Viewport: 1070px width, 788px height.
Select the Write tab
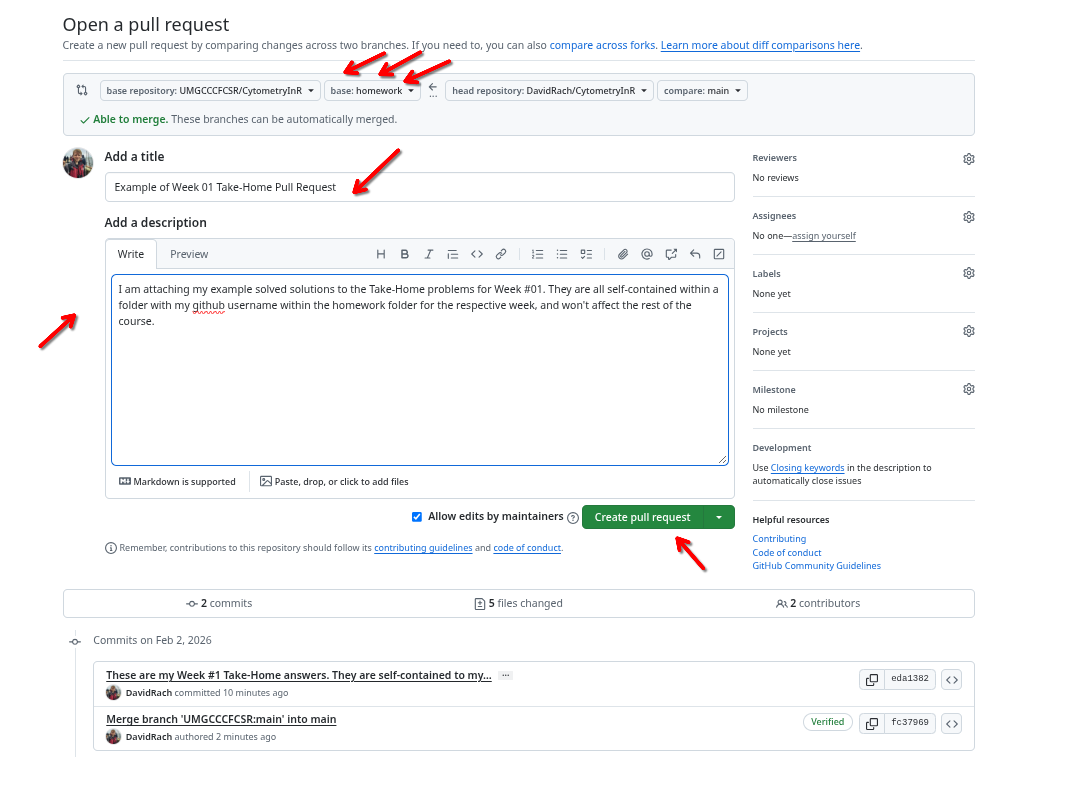131,254
